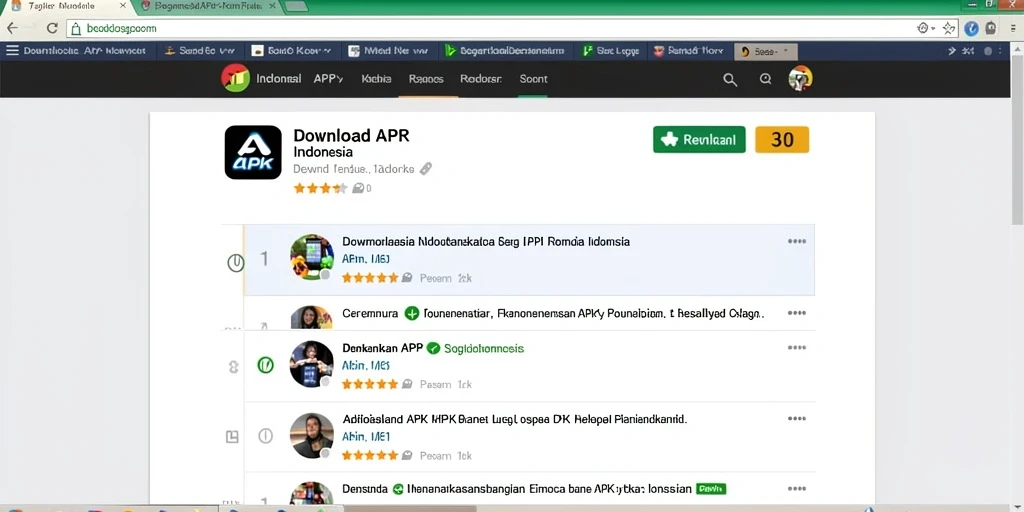
Task: Click the app star rating under Download APR
Action: (x=320, y=189)
